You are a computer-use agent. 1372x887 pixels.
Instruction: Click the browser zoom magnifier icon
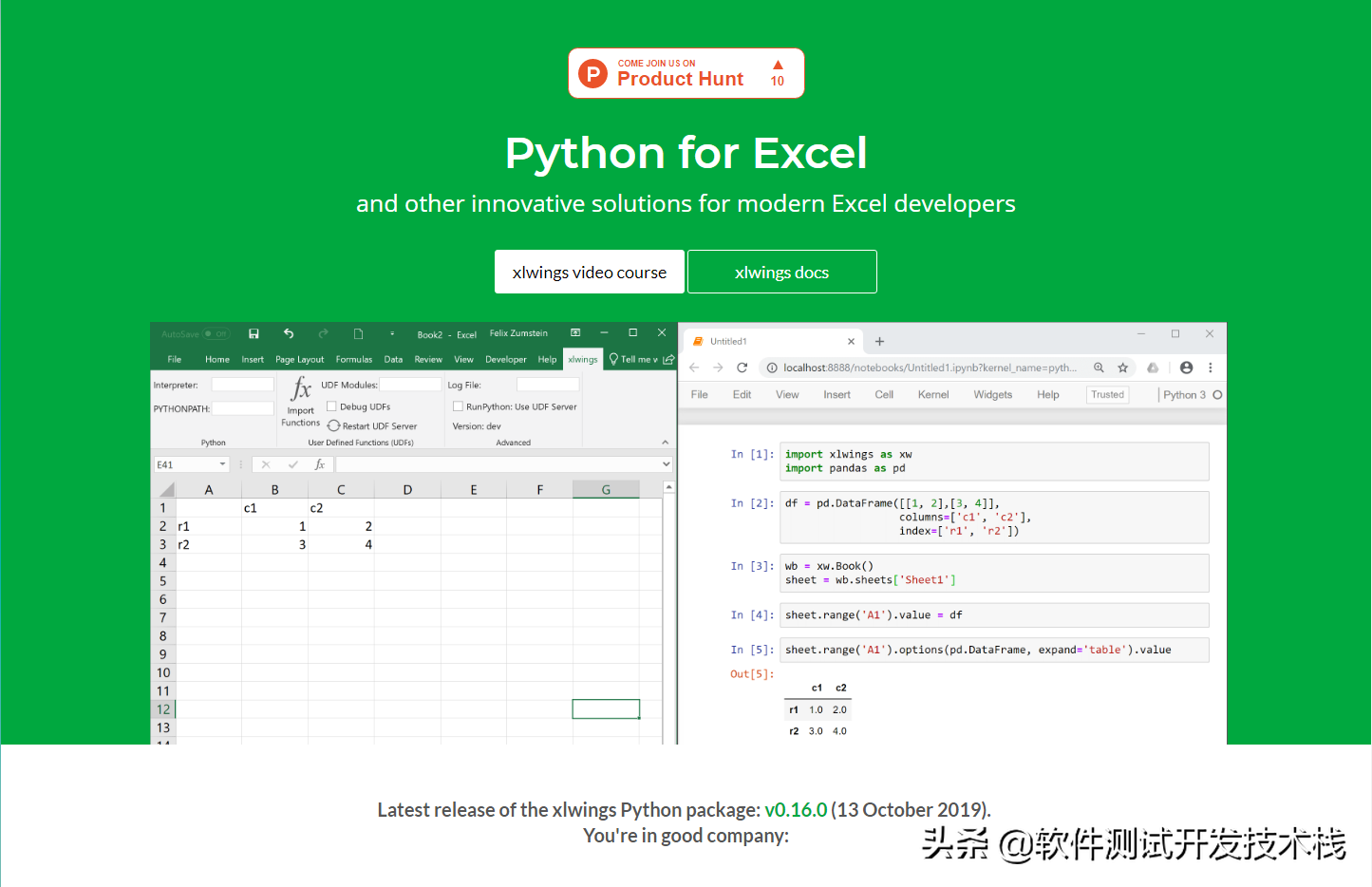pyautogui.click(x=1099, y=368)
